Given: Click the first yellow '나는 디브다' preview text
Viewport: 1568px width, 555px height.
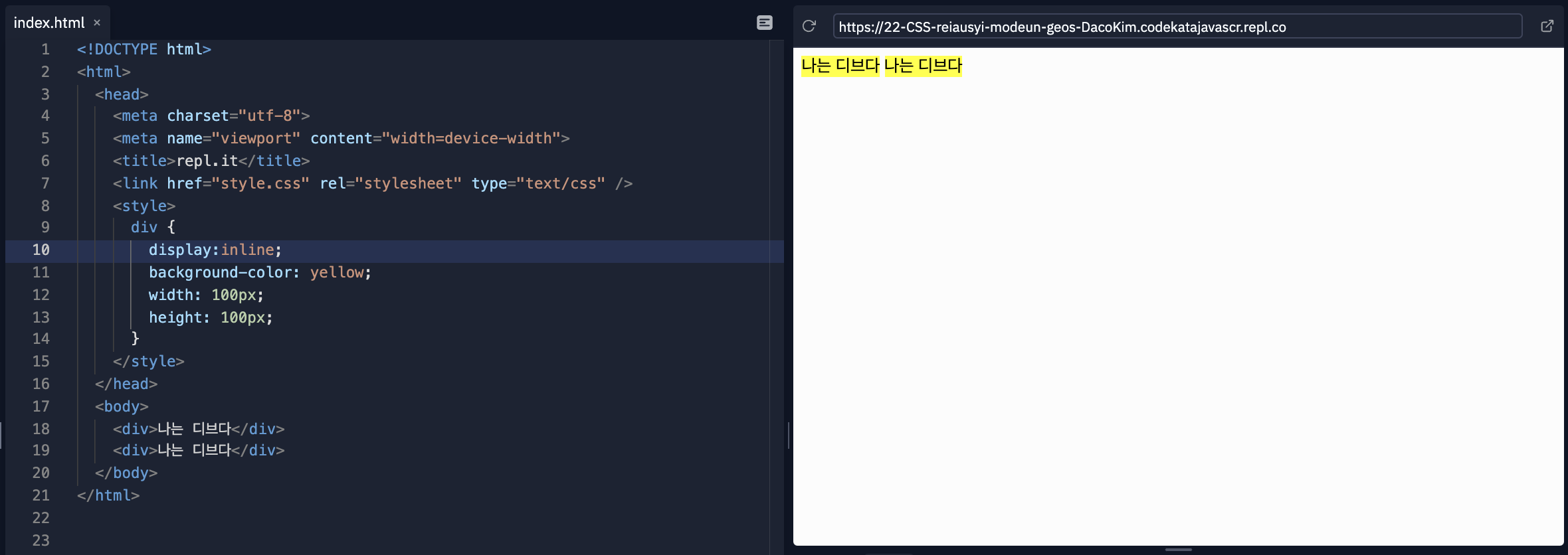Looking at the screenshot, I should click(840, 65).
